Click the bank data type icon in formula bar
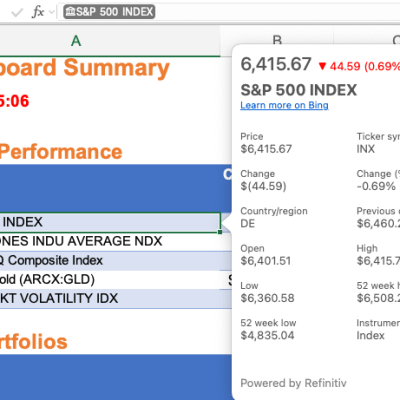 tap(70, 12)
